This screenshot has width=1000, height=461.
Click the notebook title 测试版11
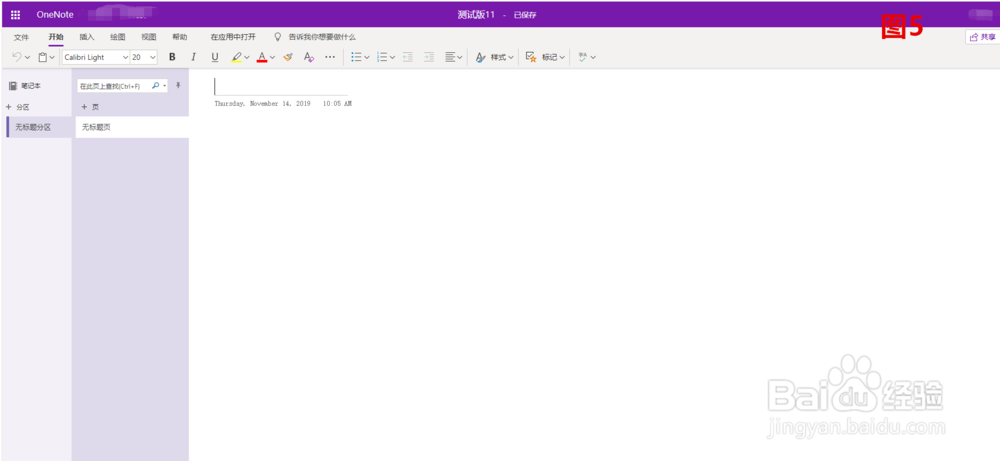pos(476,15)
